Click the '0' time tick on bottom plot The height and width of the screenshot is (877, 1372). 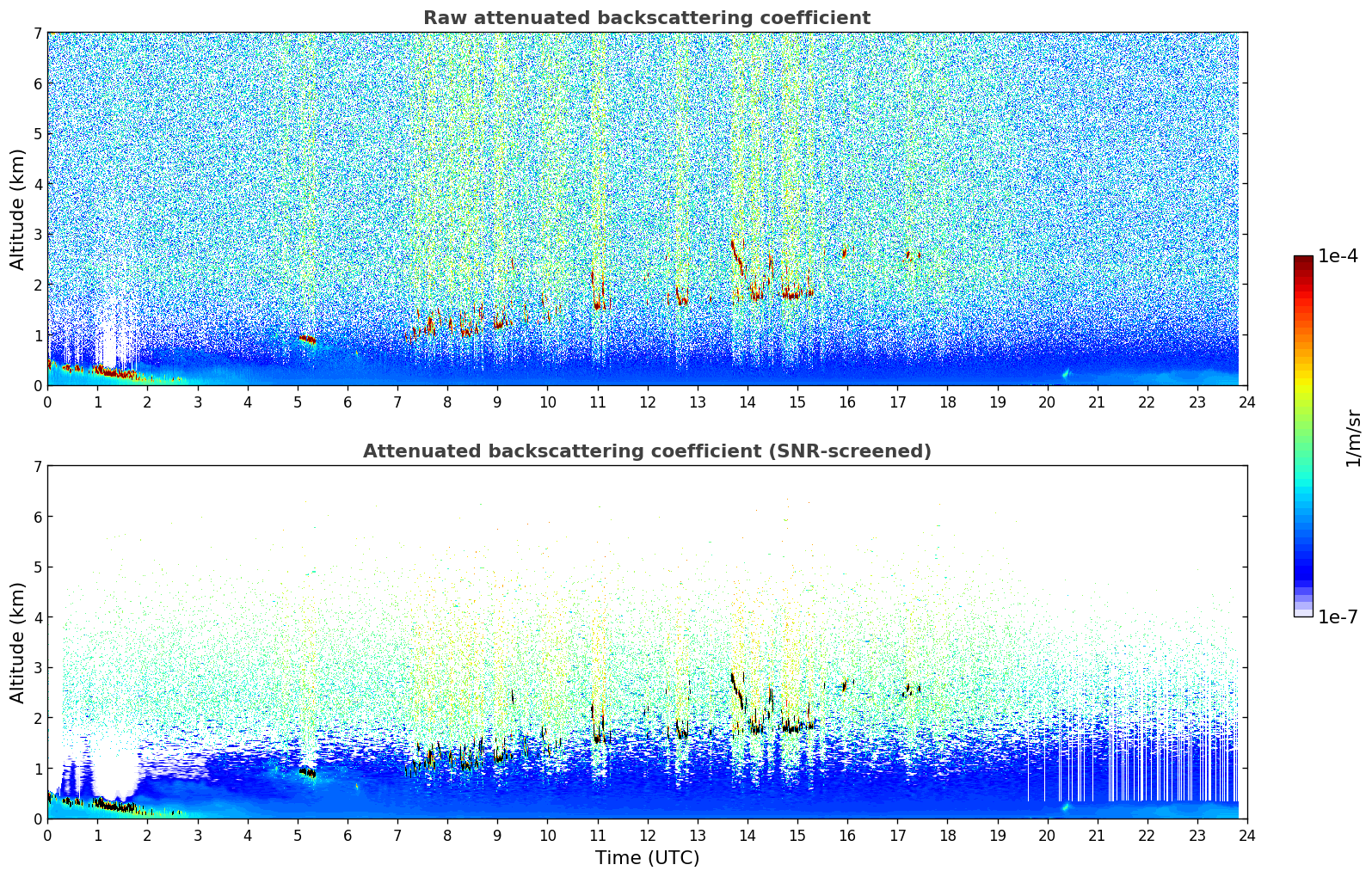pyautogui.click(x=47, y=835)
